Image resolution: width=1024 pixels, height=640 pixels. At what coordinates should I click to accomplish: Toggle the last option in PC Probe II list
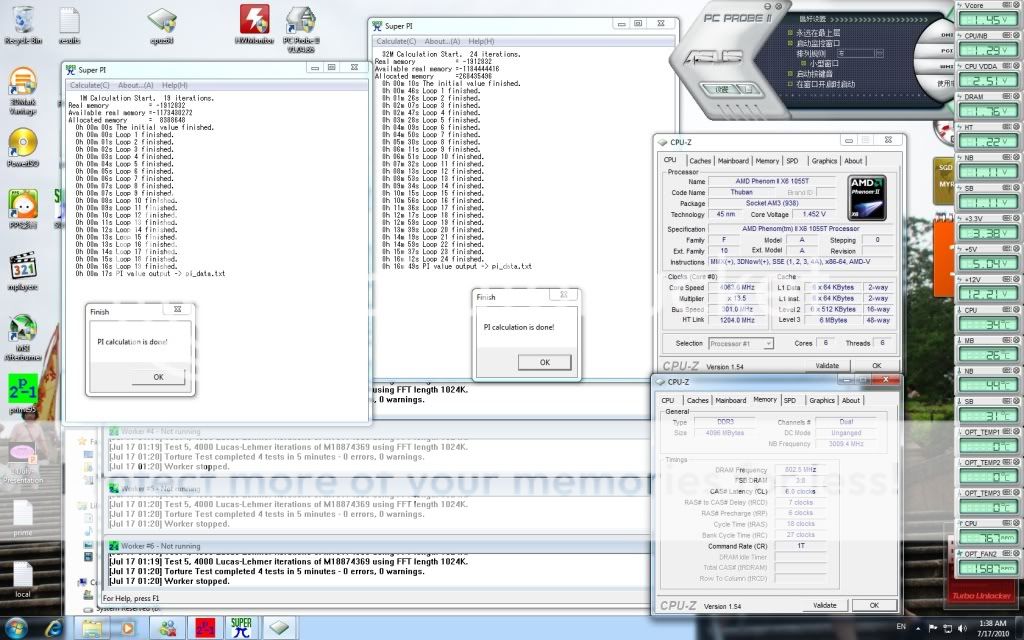[789, 84]
